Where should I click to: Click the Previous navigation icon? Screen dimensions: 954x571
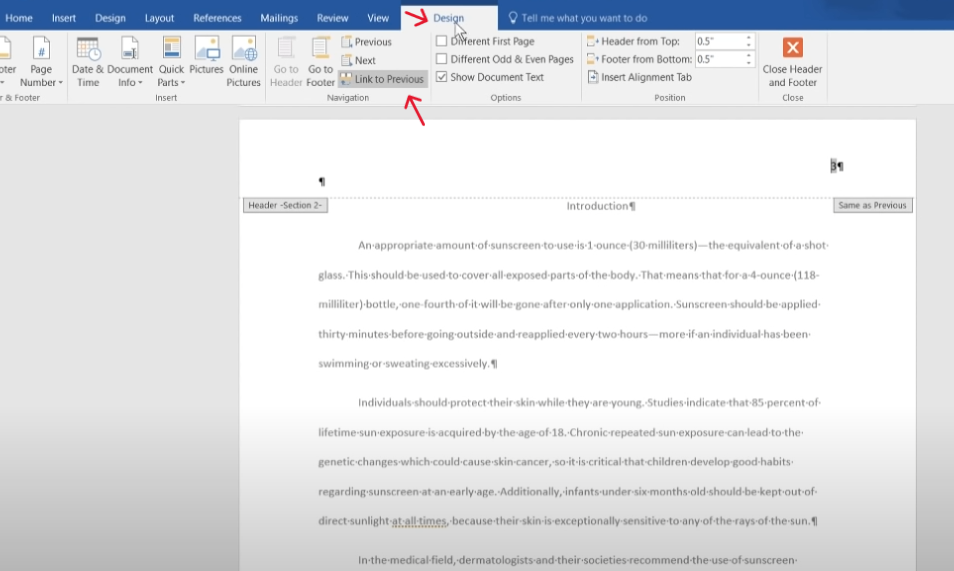point(346,42)
